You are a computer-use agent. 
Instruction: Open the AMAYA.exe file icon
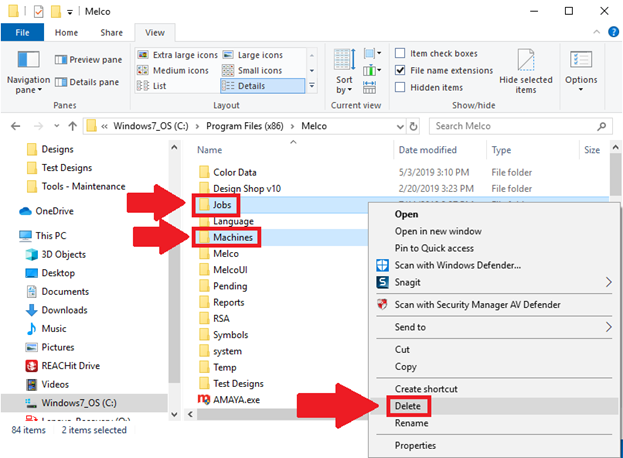(x=204, y=398)
